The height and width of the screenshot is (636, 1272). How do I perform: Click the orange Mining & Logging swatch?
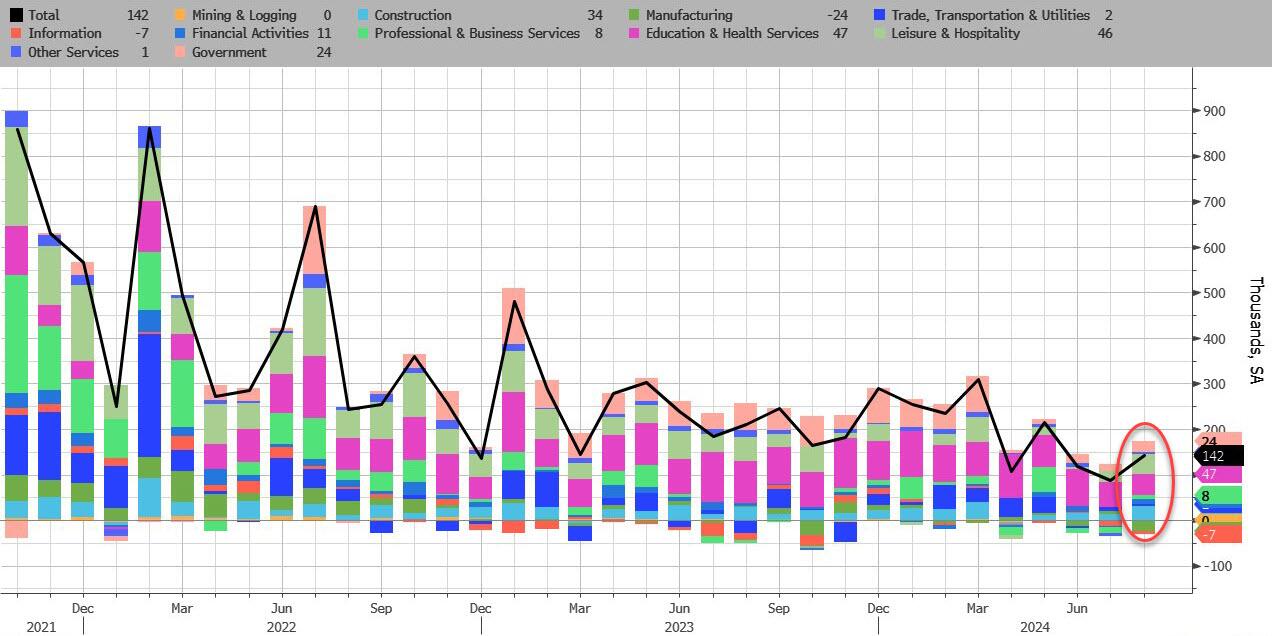click(x=179, y=15)
